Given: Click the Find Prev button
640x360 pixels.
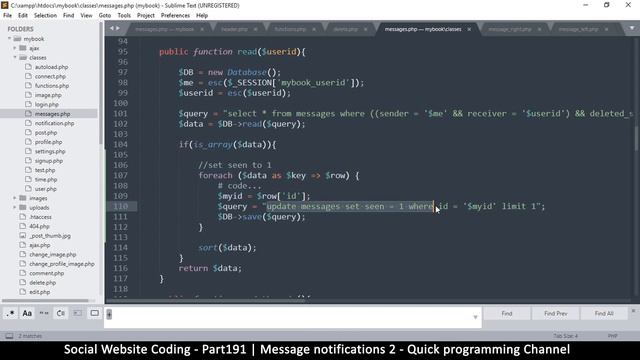Looking at the screenshot, I should [x=556, y=313].
